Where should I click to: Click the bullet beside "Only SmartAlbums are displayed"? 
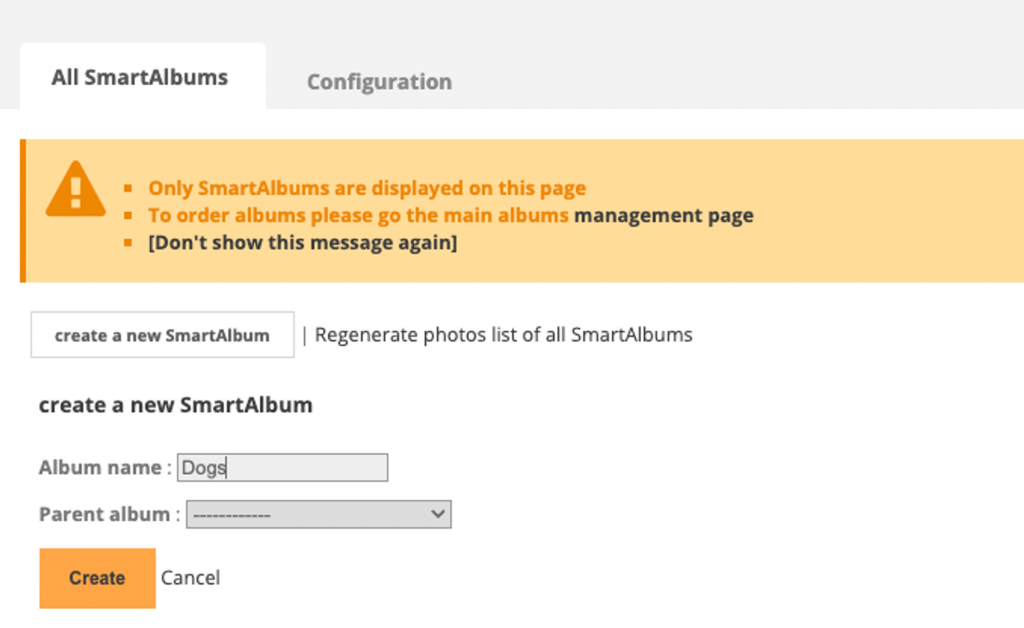pyautogui.click(x=128, y=188)
